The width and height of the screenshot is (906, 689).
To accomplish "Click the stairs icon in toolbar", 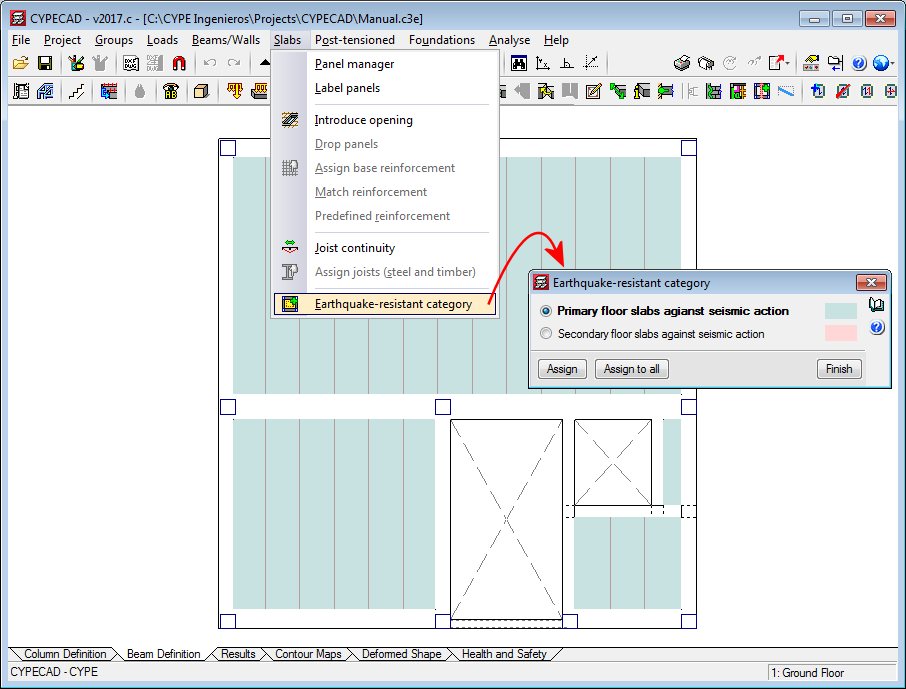I will pos(77,91).
